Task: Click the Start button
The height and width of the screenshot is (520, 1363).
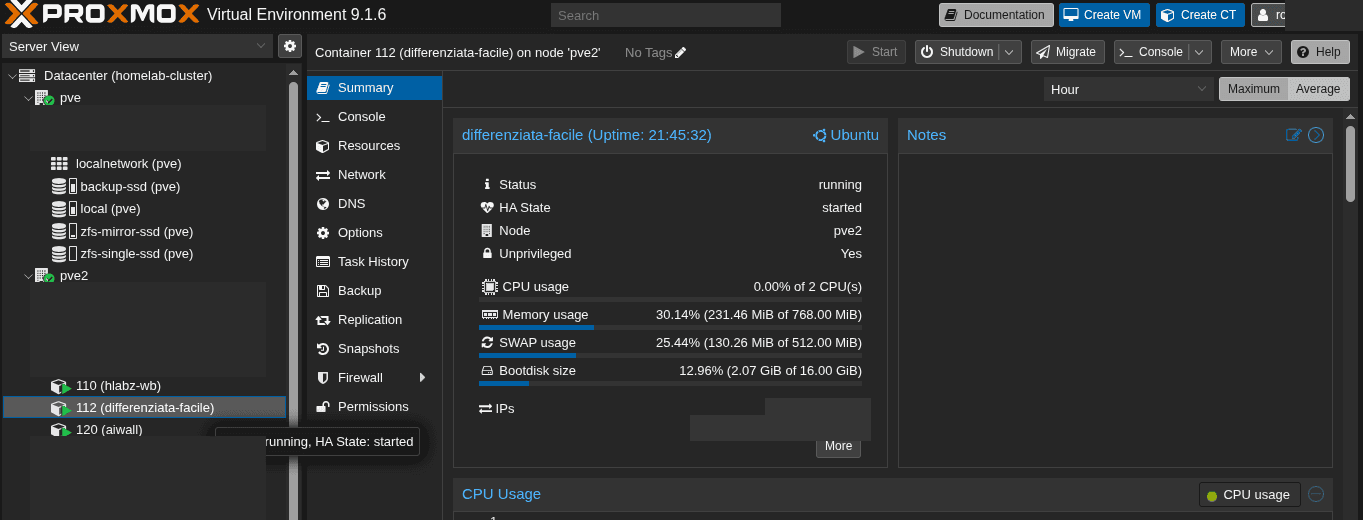Action: 876,52
